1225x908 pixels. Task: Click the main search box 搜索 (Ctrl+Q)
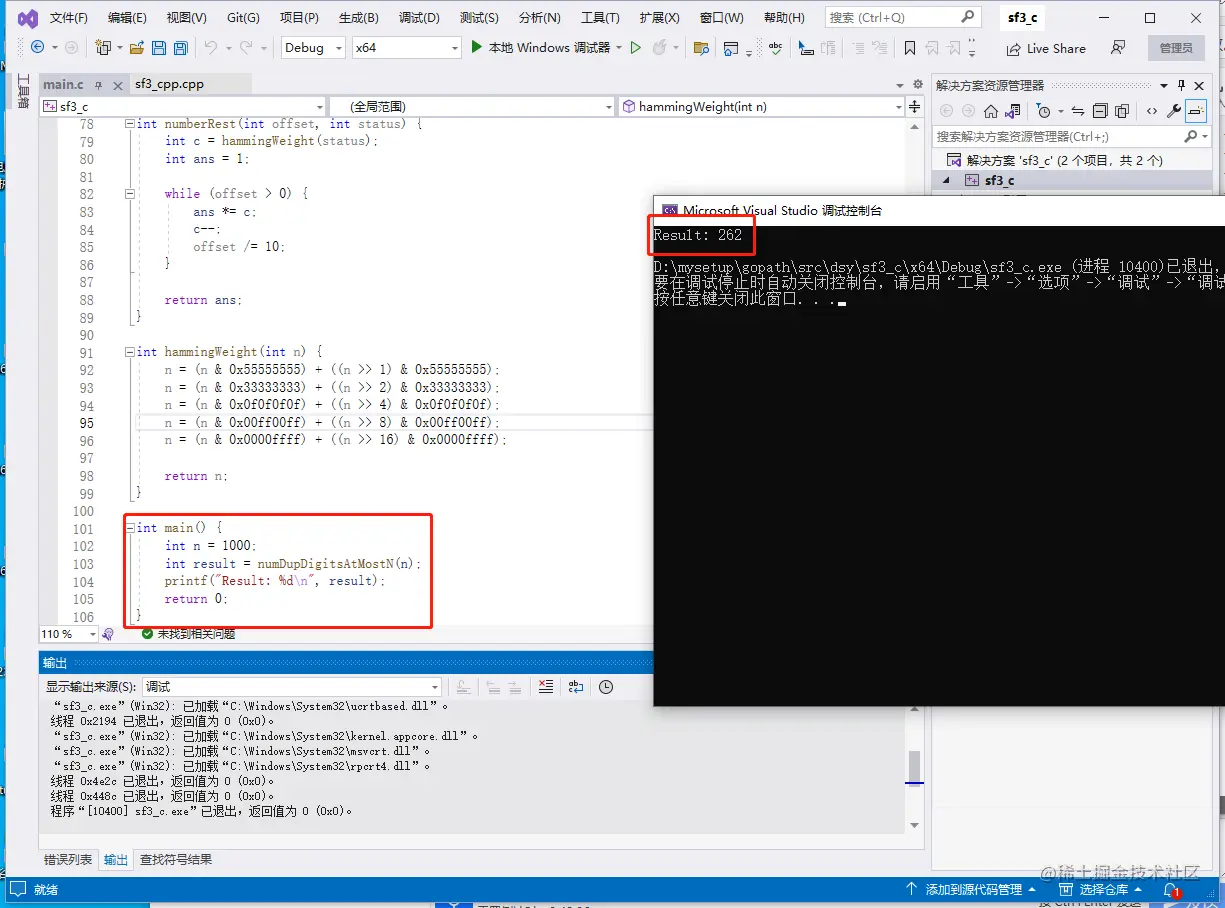(x=902, y=17)
